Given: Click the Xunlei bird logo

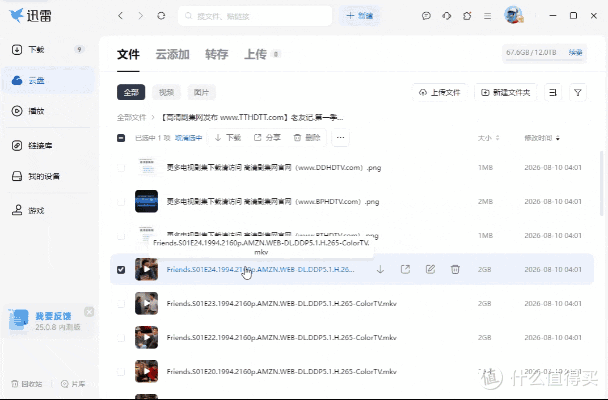Looking at the screenshot, I should [16, 16].
